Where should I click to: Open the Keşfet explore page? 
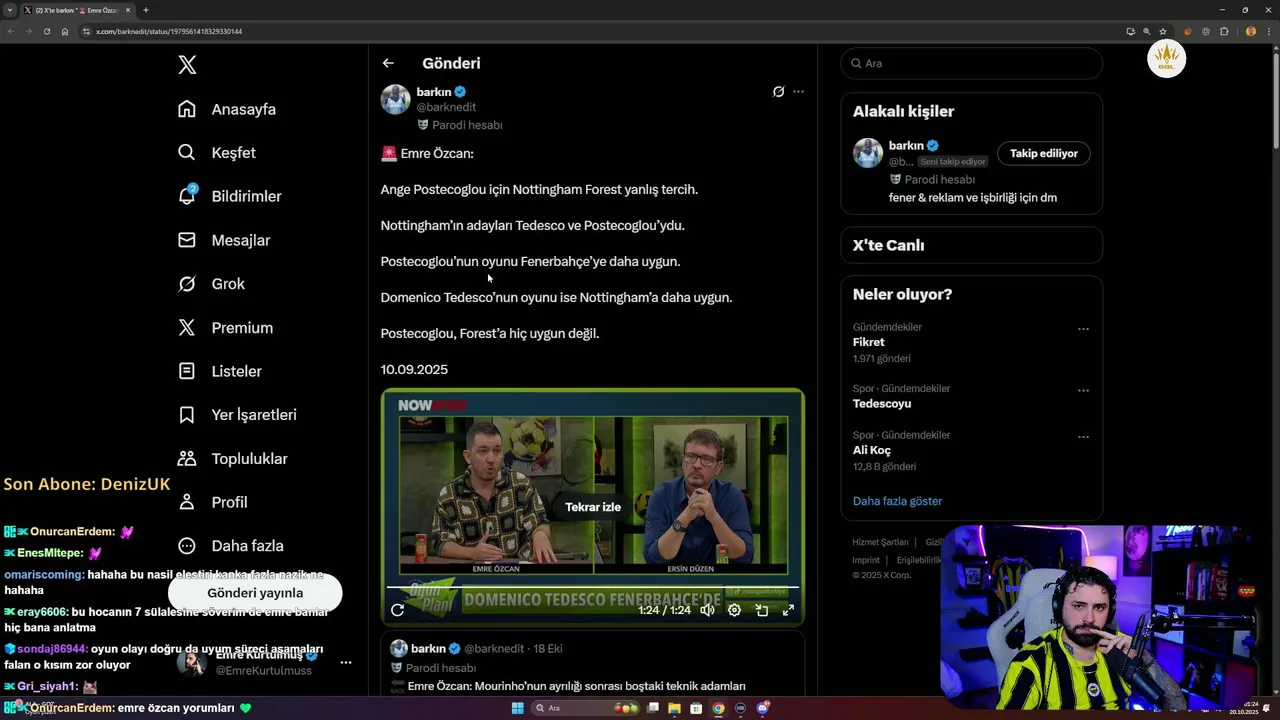tap(216, 153)
